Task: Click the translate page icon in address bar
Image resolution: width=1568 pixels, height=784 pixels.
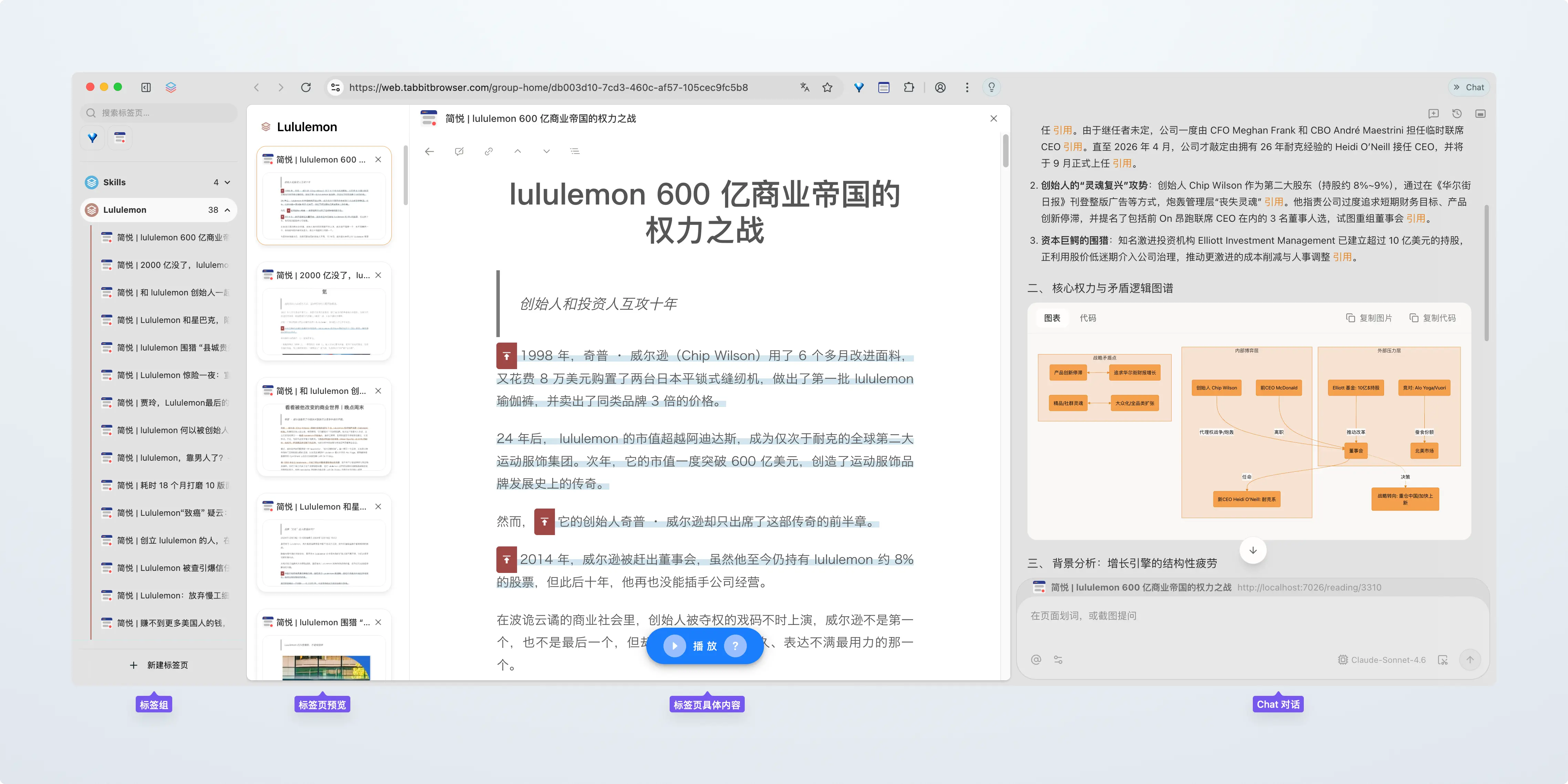Action: [805, 87]
